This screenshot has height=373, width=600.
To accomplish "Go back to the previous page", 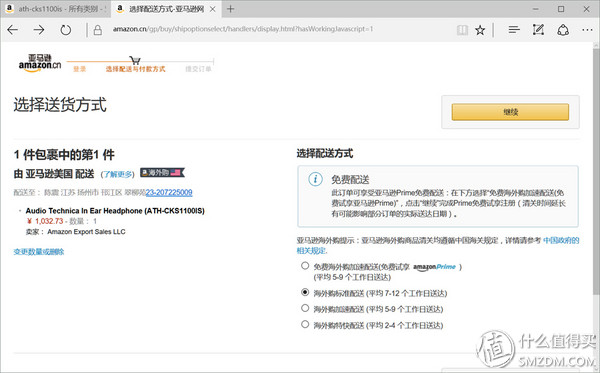I will click(x=13, y=29).
